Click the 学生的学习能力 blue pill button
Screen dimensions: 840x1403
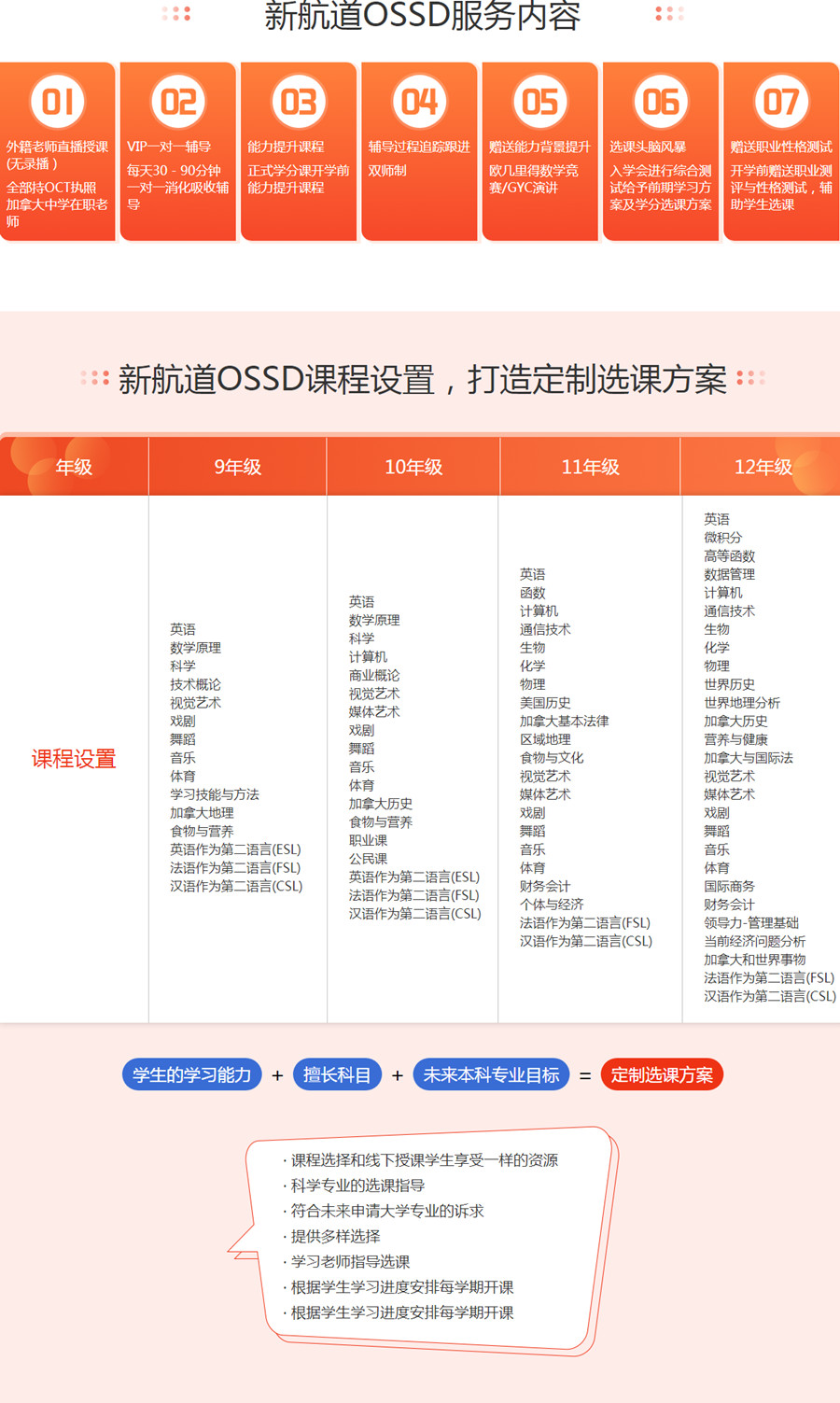point(192,1074)
